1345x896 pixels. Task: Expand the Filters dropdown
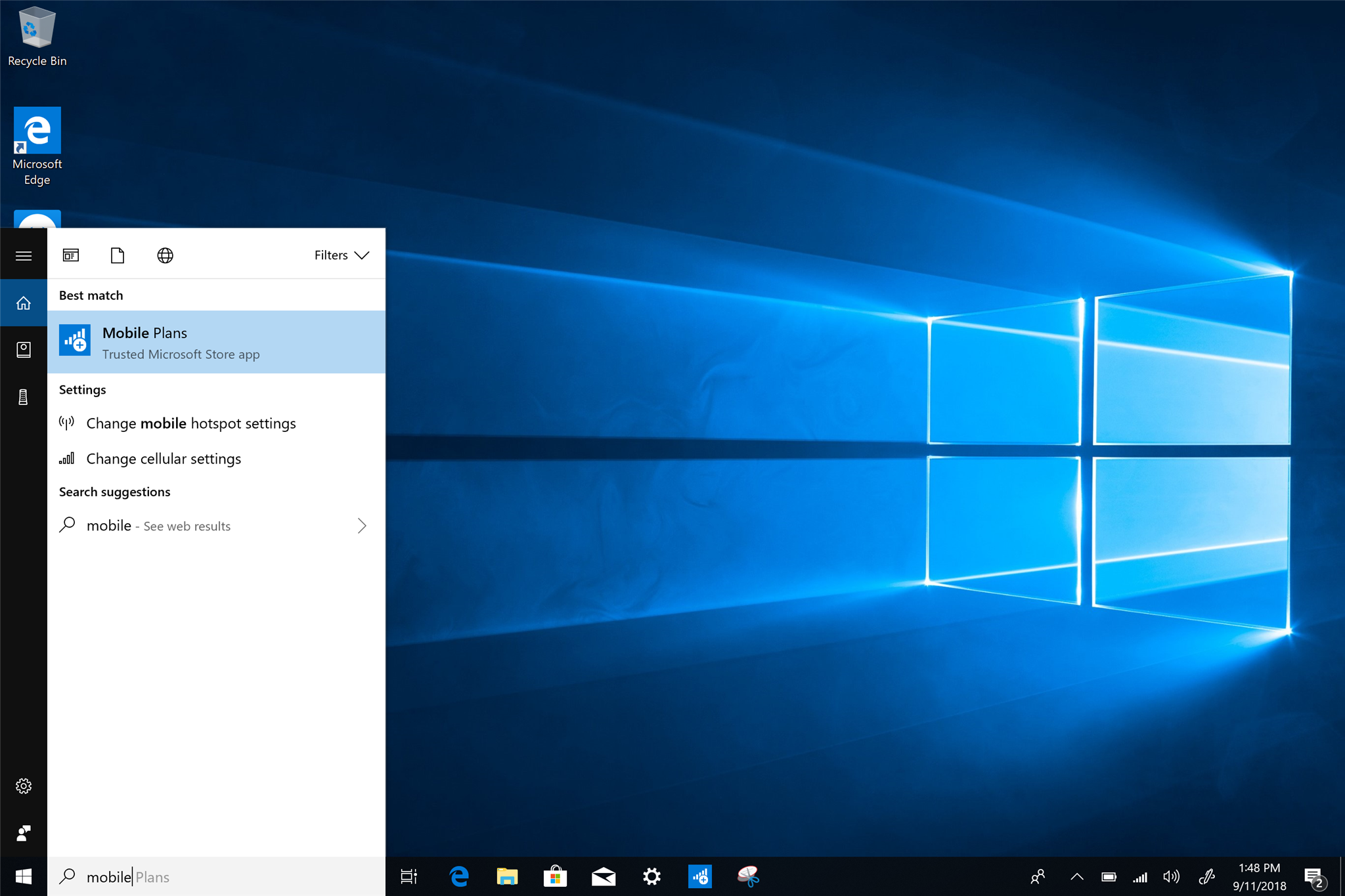pyautogui.click(x=342, y=255)
